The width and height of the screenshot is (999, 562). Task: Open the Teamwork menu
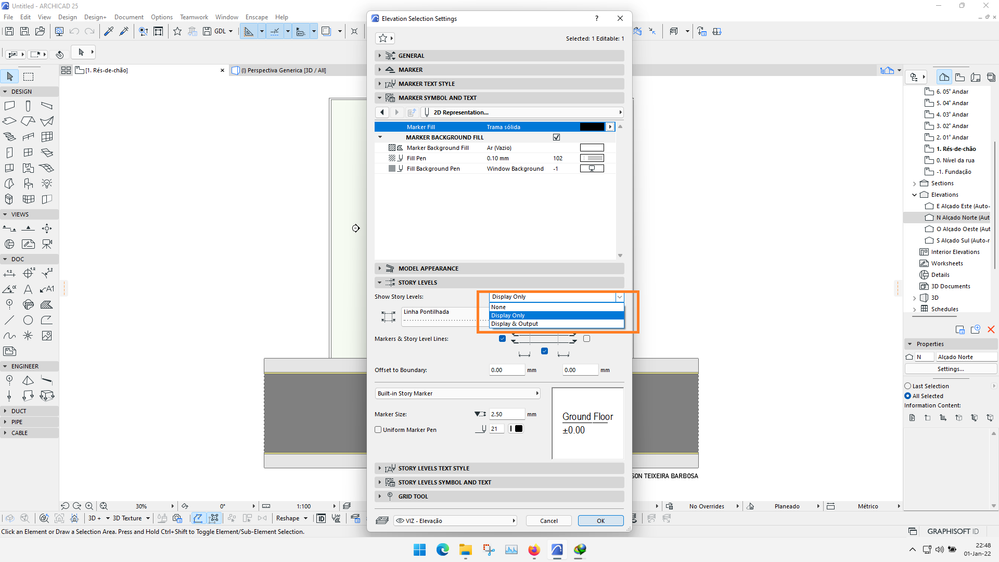(x=194, y=17)
